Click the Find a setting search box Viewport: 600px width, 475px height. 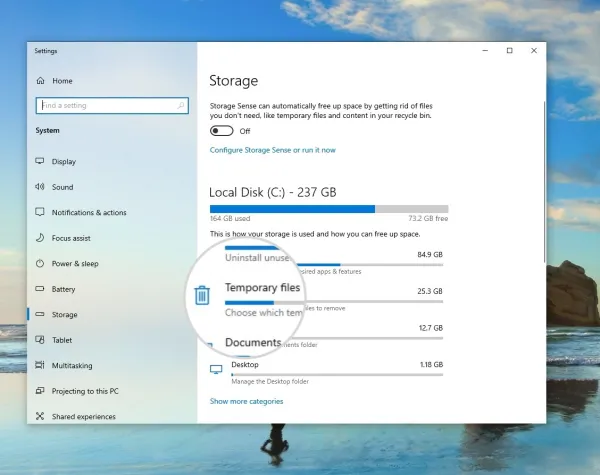(112, 105)
